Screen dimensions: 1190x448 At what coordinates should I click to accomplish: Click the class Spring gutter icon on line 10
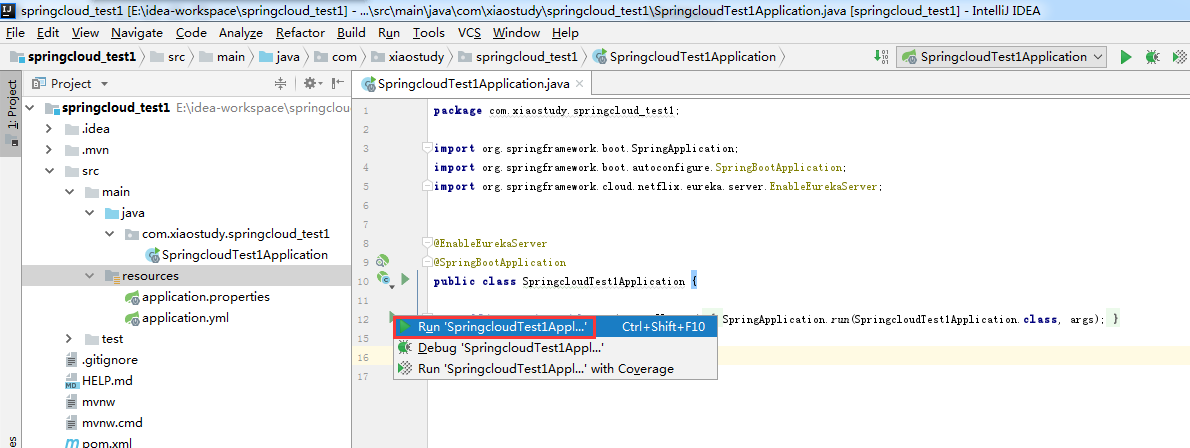[383, 281]
